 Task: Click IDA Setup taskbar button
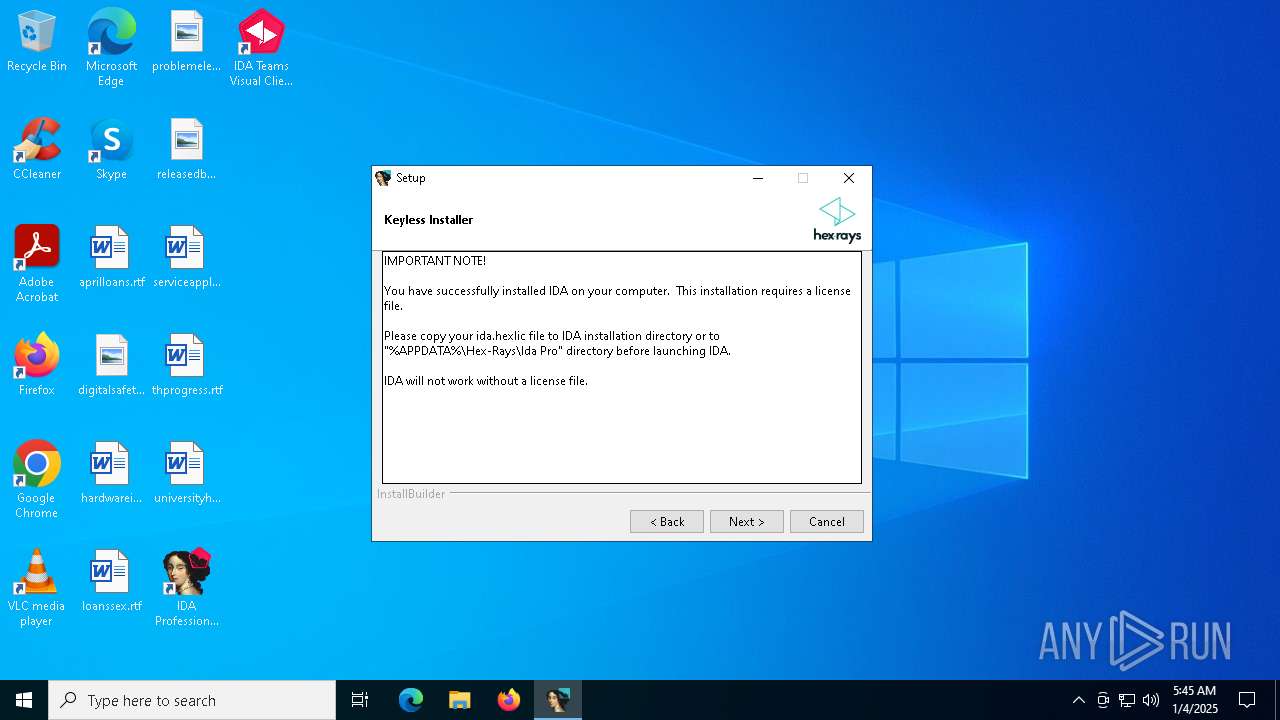click(x=558, y=700)
